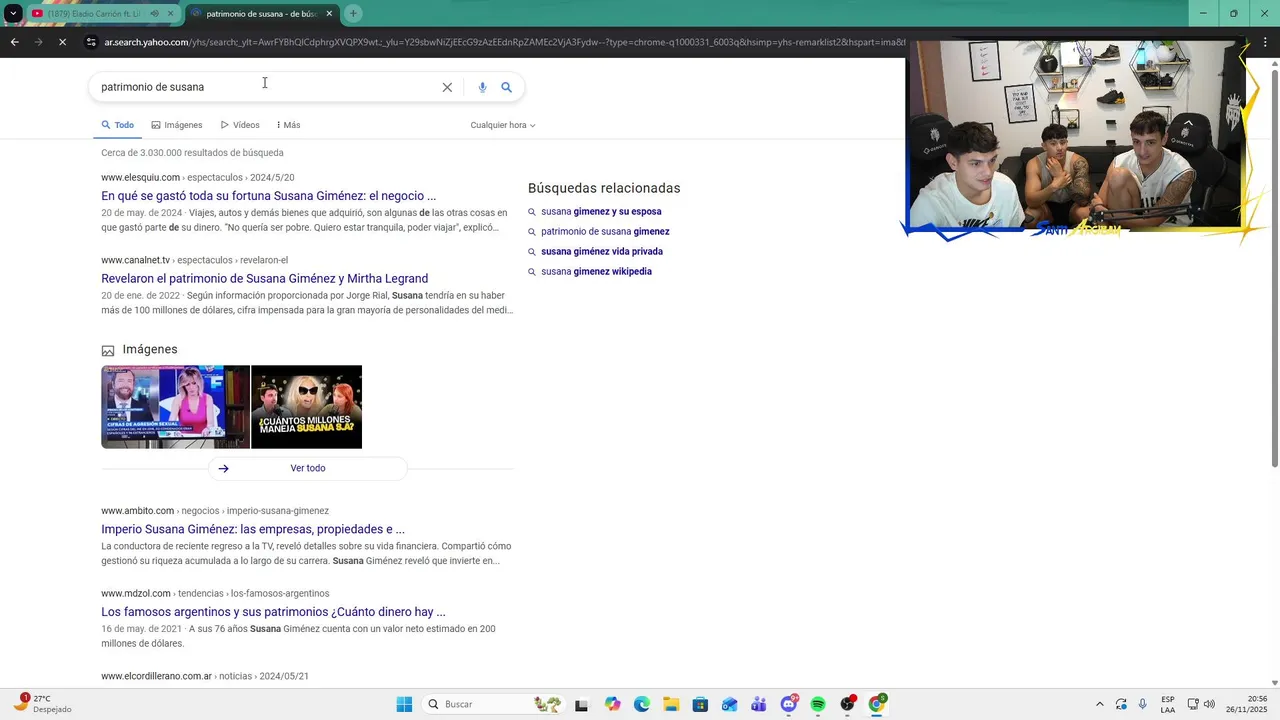Restore the browser window size
The image size is (1280, 720).
pyautogui.click(x=1233, y=13)
